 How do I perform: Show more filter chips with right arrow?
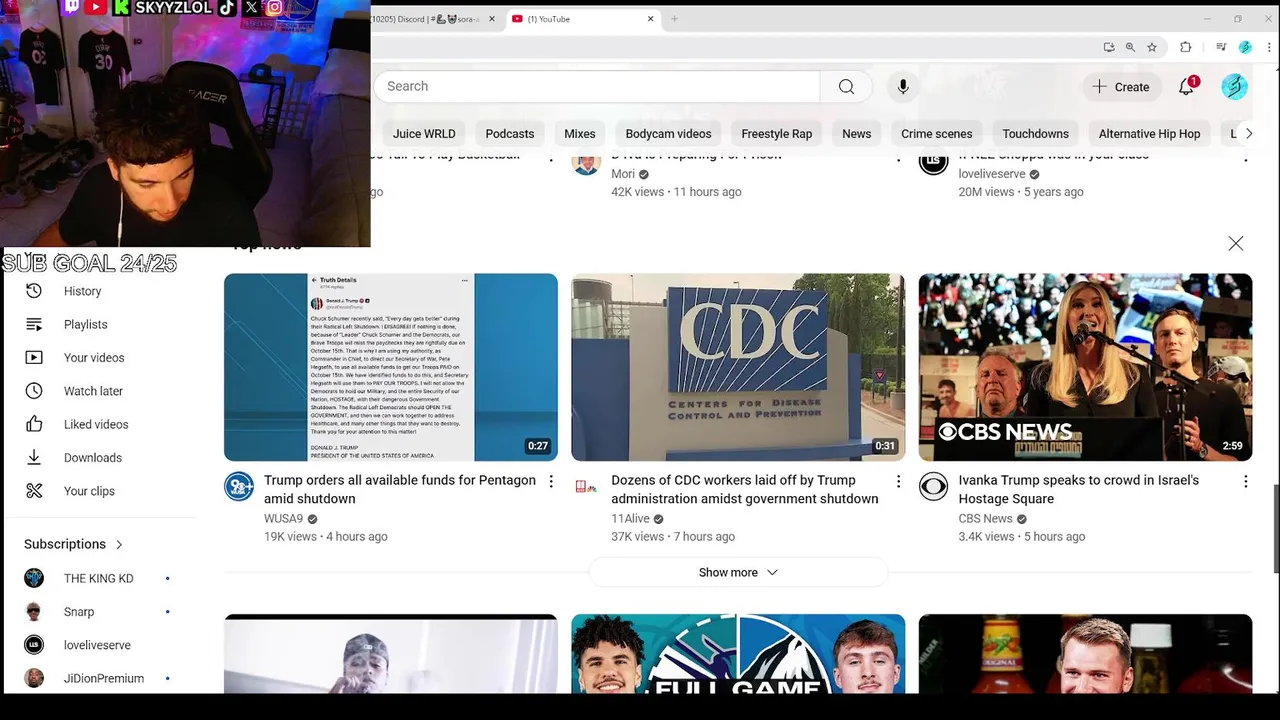tap(1248, 134)
